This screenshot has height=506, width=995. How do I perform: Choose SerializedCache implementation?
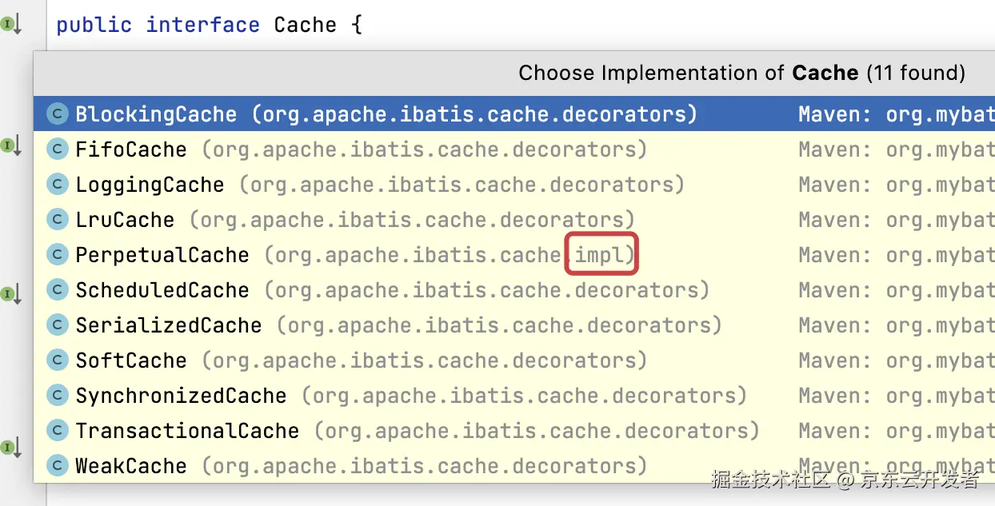(514, 325)
